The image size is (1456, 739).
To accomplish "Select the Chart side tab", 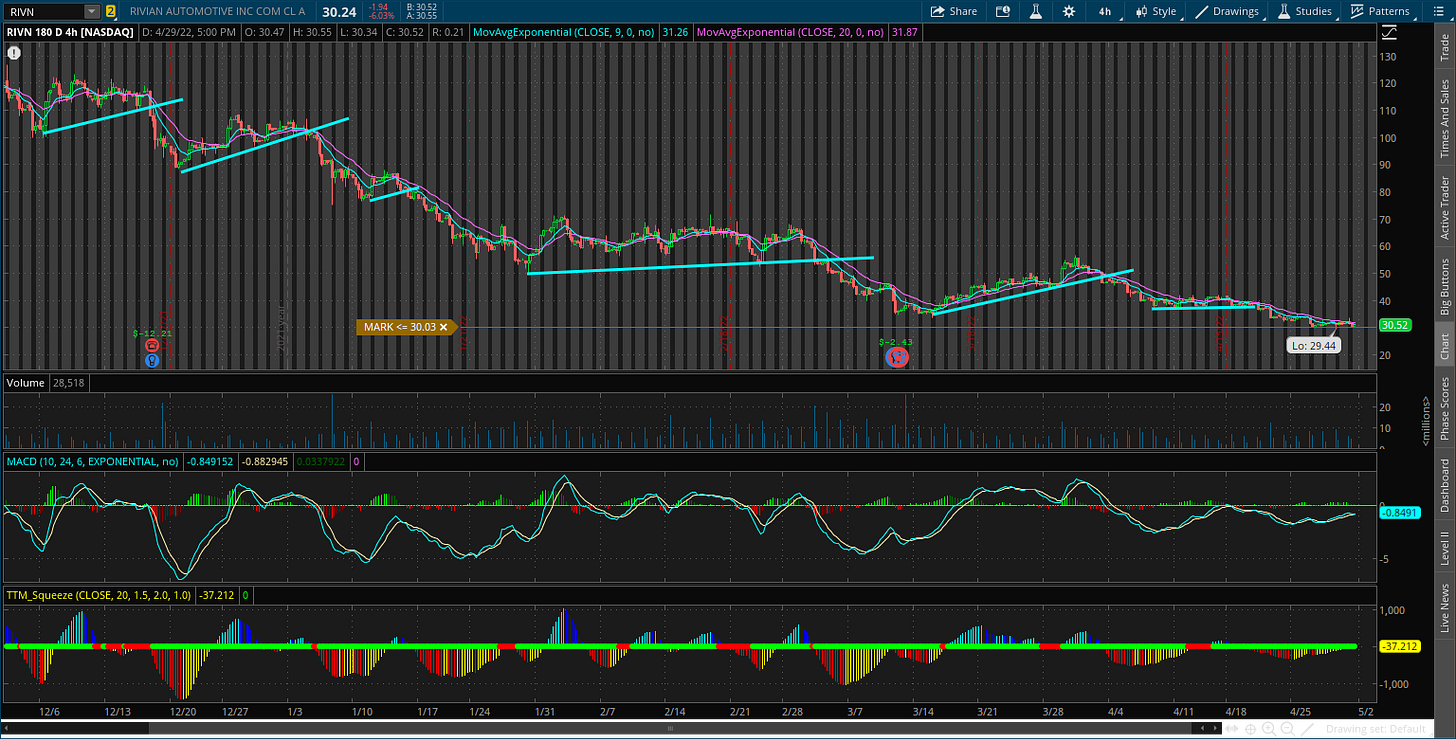I will click(x=1444, y=346).
